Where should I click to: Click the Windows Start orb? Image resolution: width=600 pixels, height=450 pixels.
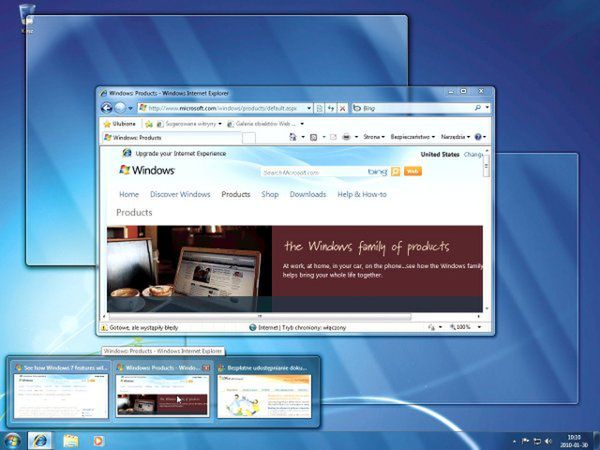pyautogui.click(x=11, y=441)
